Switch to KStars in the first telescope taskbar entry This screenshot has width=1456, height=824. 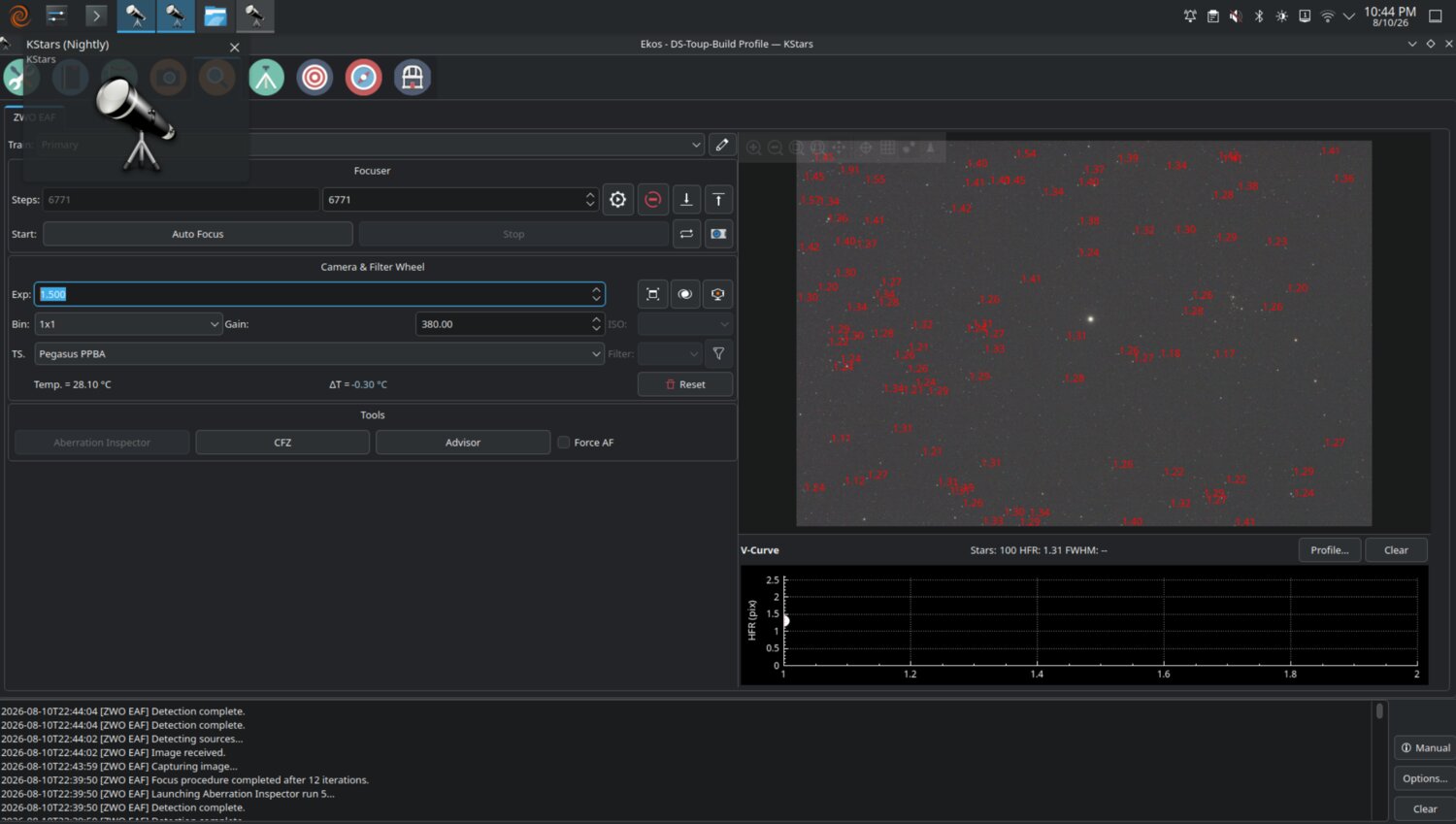point(136,16)
